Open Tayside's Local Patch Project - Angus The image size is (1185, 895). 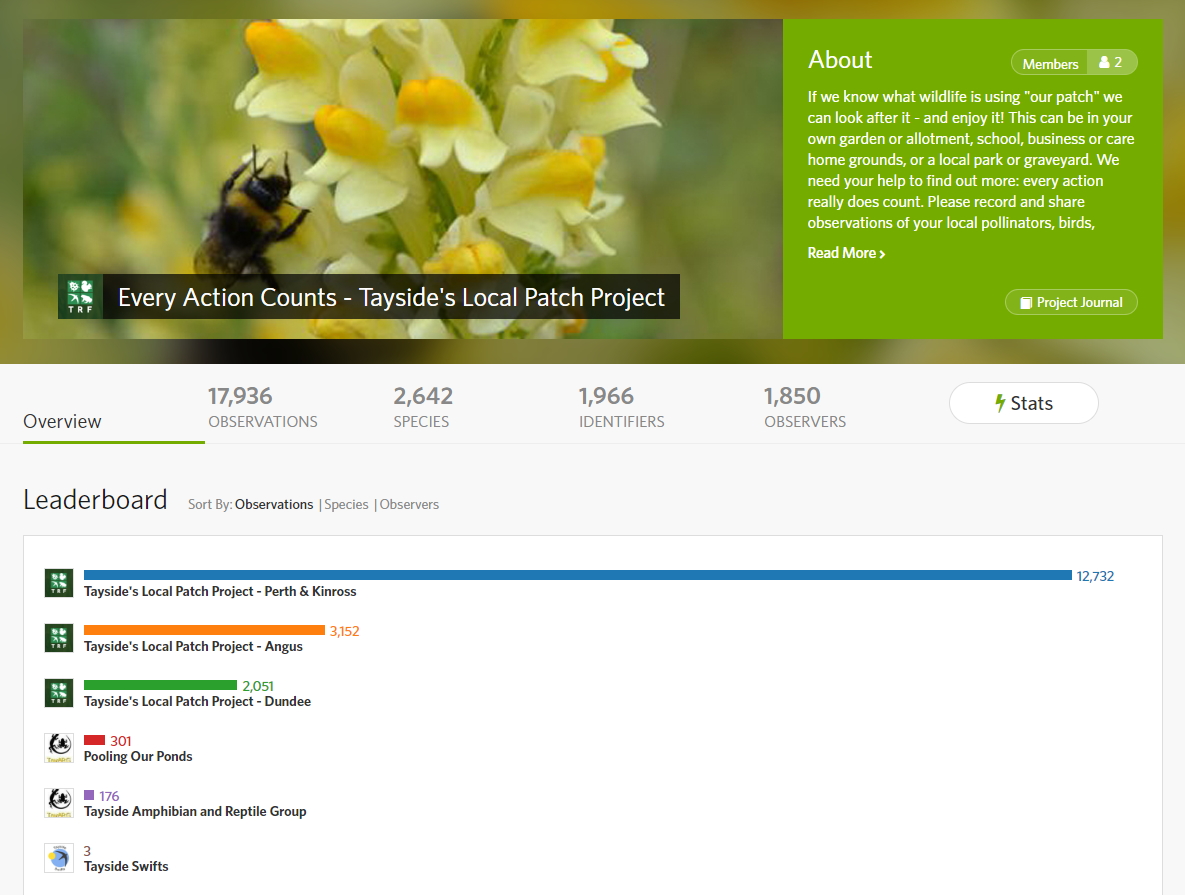coord(193,646)
